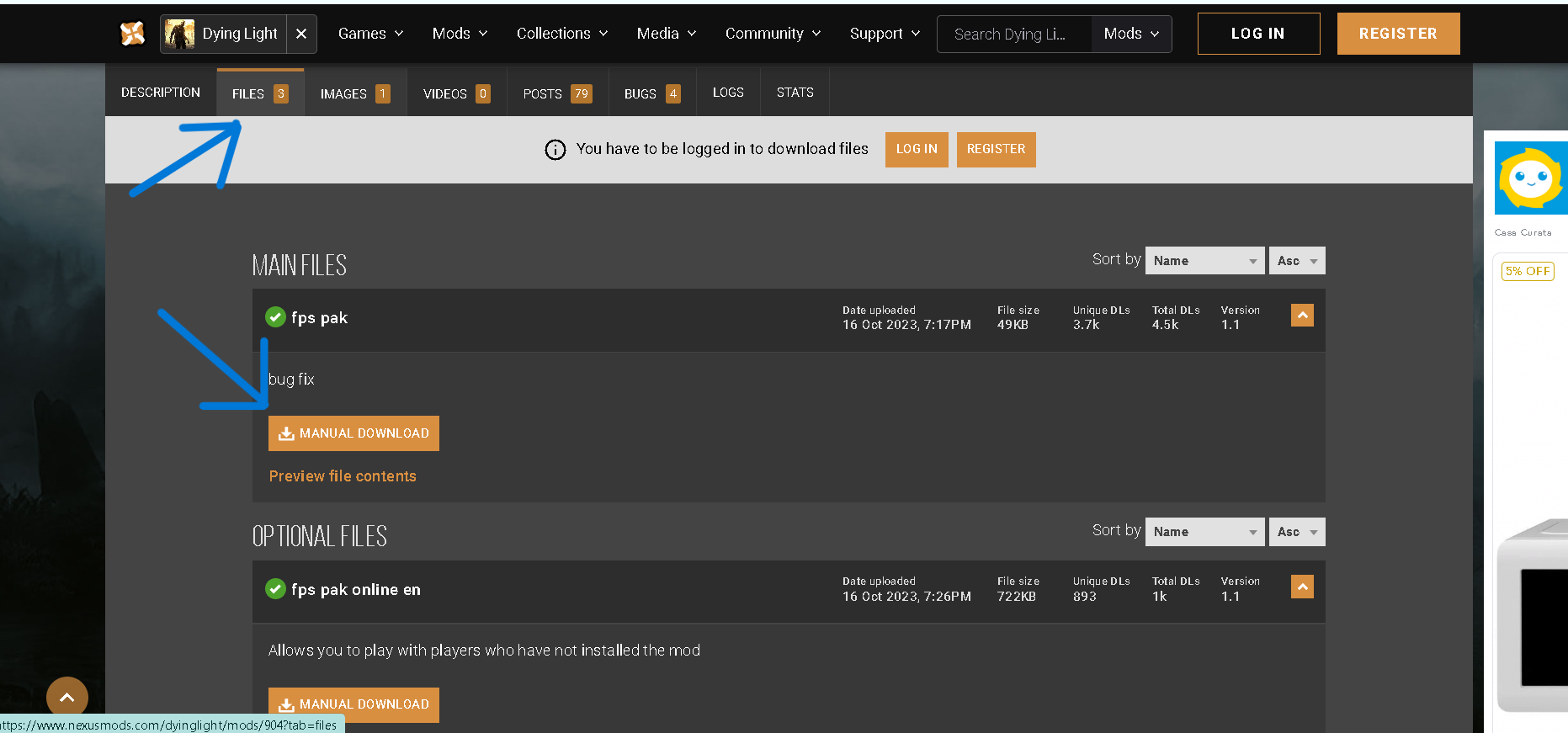Click the Search Dying Light input field
The height and width of the screenshot is (733, 1568).
pyautogui.click(x=1014, y=34)
